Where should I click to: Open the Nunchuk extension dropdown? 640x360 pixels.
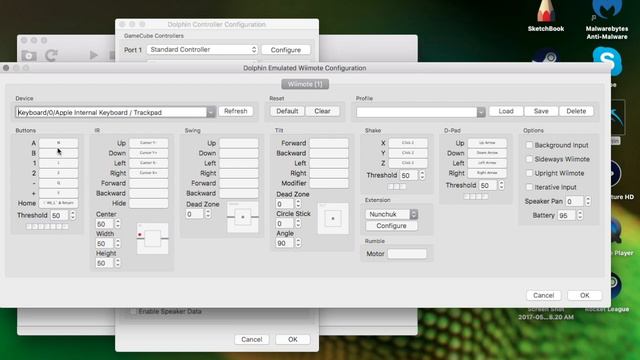pyautogui.click(x=391, y=214)
